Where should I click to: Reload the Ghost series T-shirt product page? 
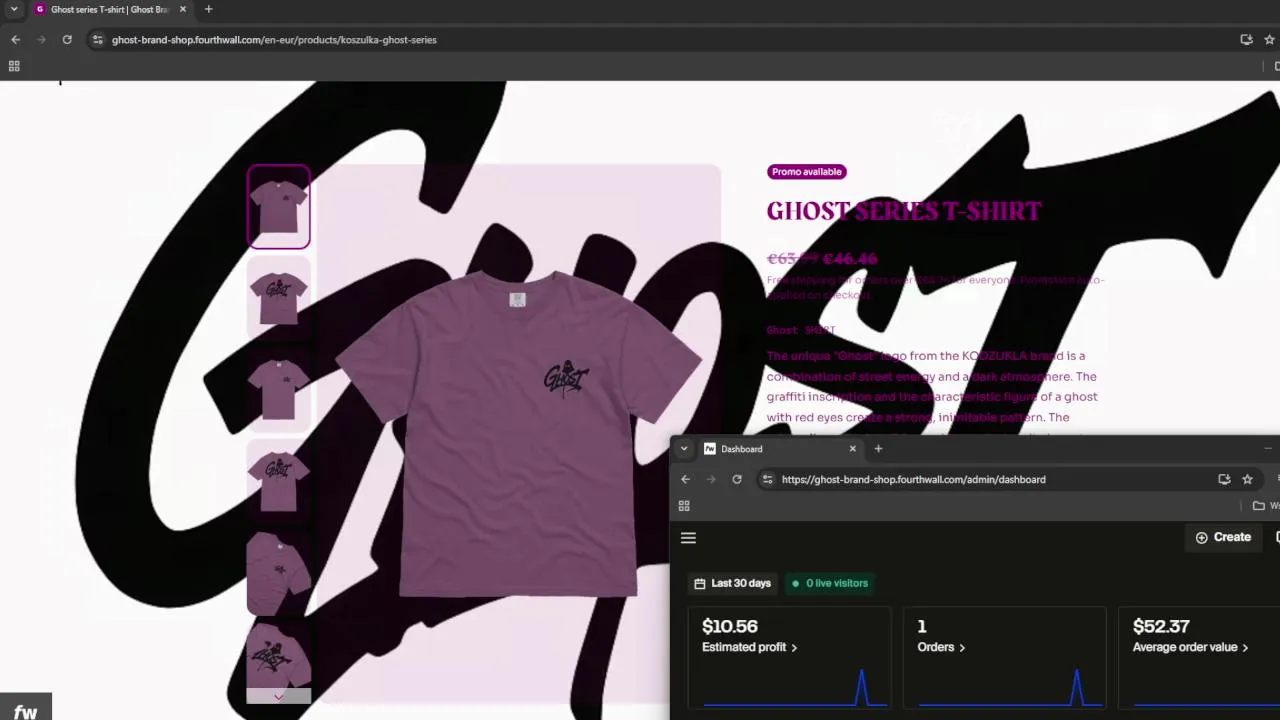coord(67,40)
